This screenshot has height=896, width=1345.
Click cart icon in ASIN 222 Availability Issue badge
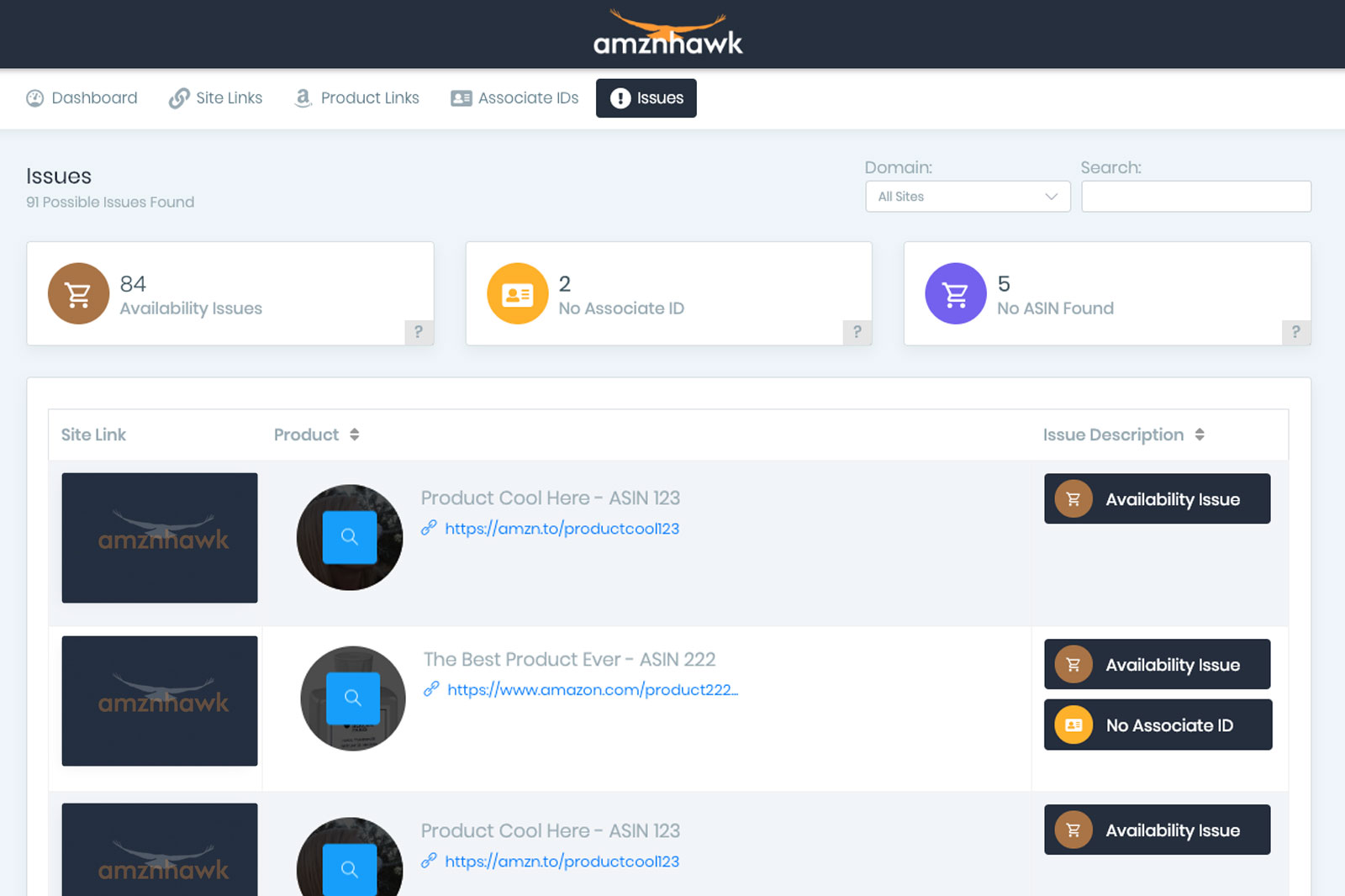click(x=1073, y=665)
